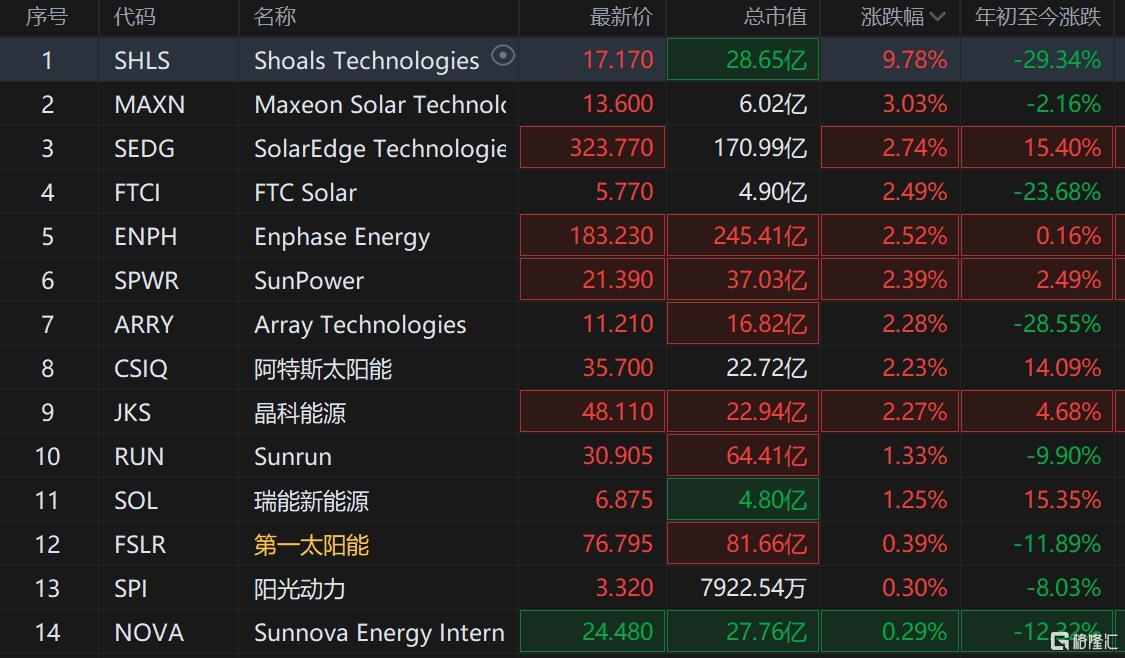This screenshot has height=658, width=1125.
Task: Click the daily change 3.03%
Action: [915, 105]
